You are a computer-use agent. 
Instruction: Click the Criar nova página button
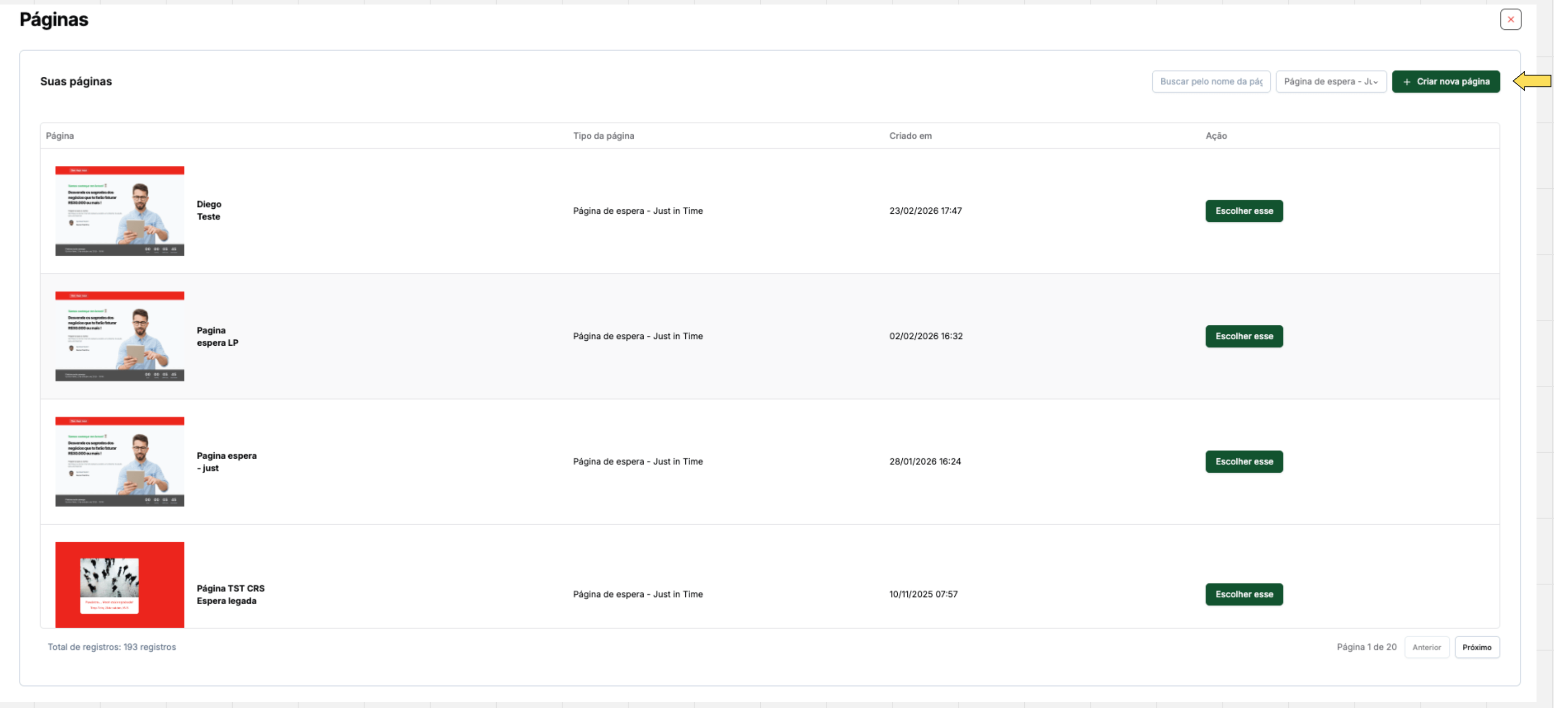[1446, 82]
